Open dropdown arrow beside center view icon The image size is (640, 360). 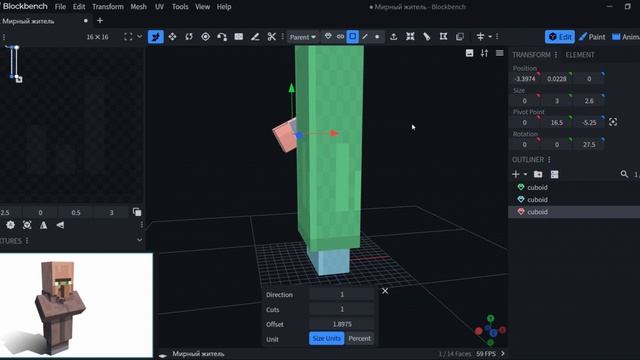[490, 37]
